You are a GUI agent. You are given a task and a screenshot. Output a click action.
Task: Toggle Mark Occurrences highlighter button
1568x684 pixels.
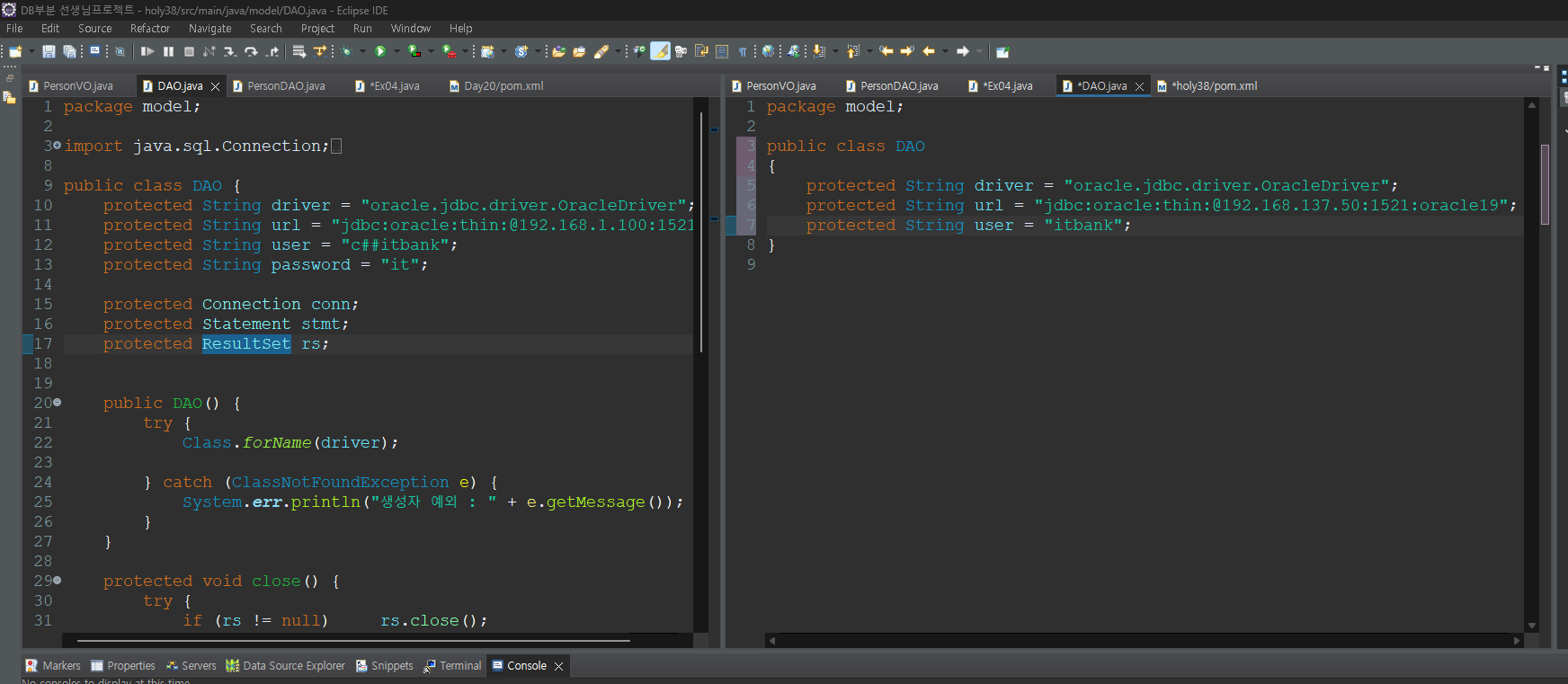click(660, 51)
